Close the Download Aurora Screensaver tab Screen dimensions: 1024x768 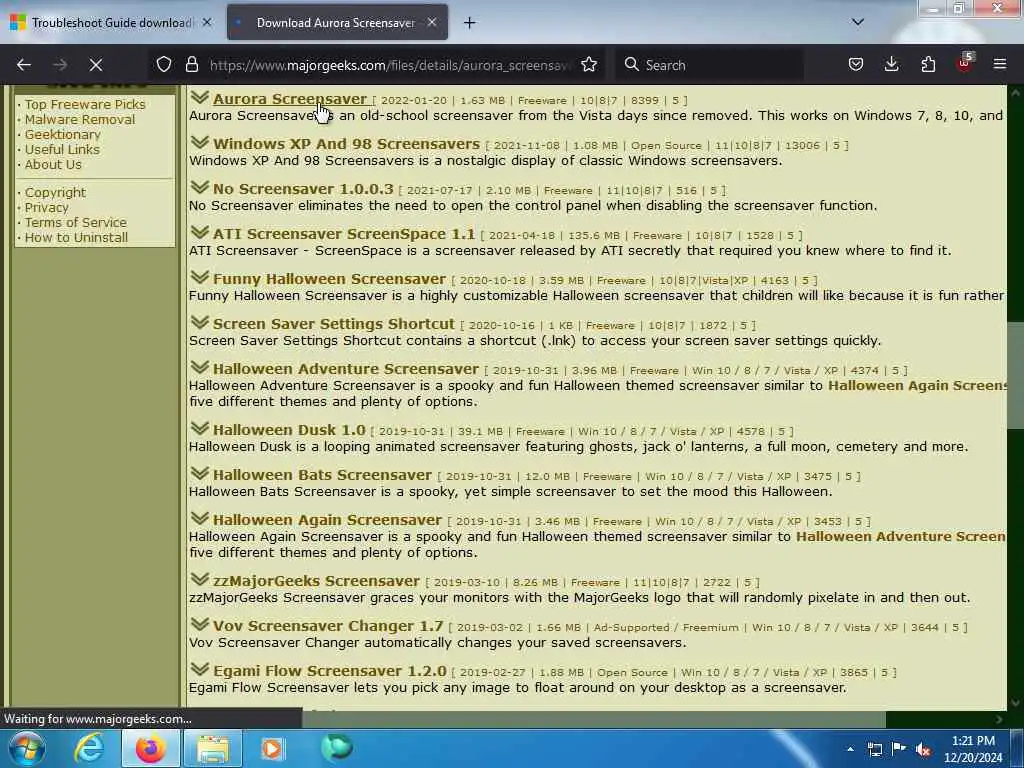[x=432, y=22]
